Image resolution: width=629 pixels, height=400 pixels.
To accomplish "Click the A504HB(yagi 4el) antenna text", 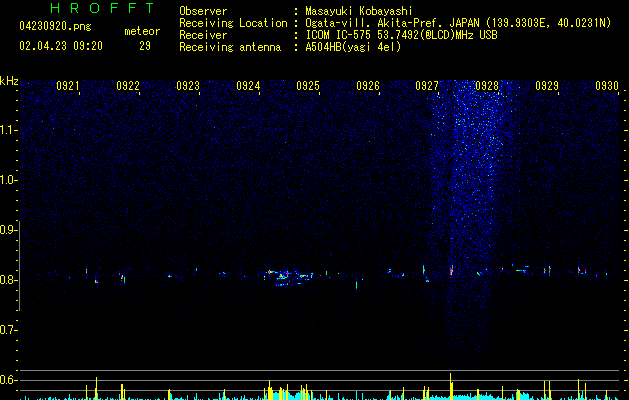I will [x=353, y=47].
